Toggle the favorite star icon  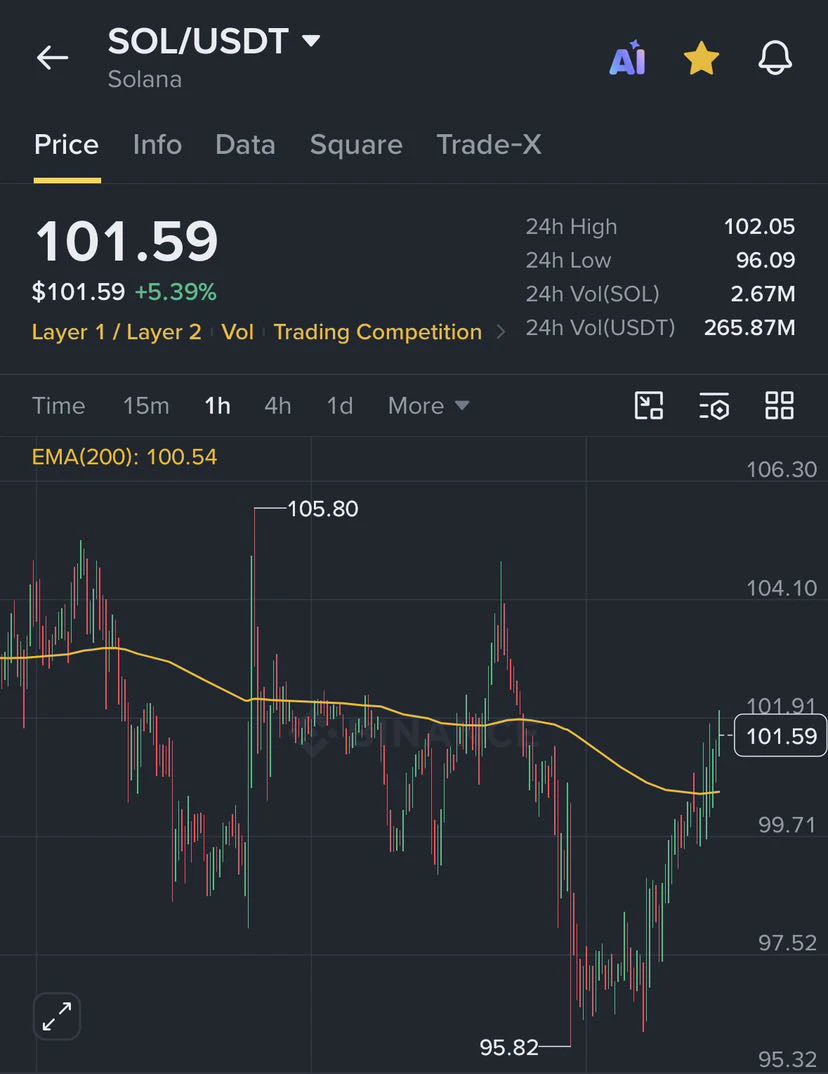pos(701,58)
